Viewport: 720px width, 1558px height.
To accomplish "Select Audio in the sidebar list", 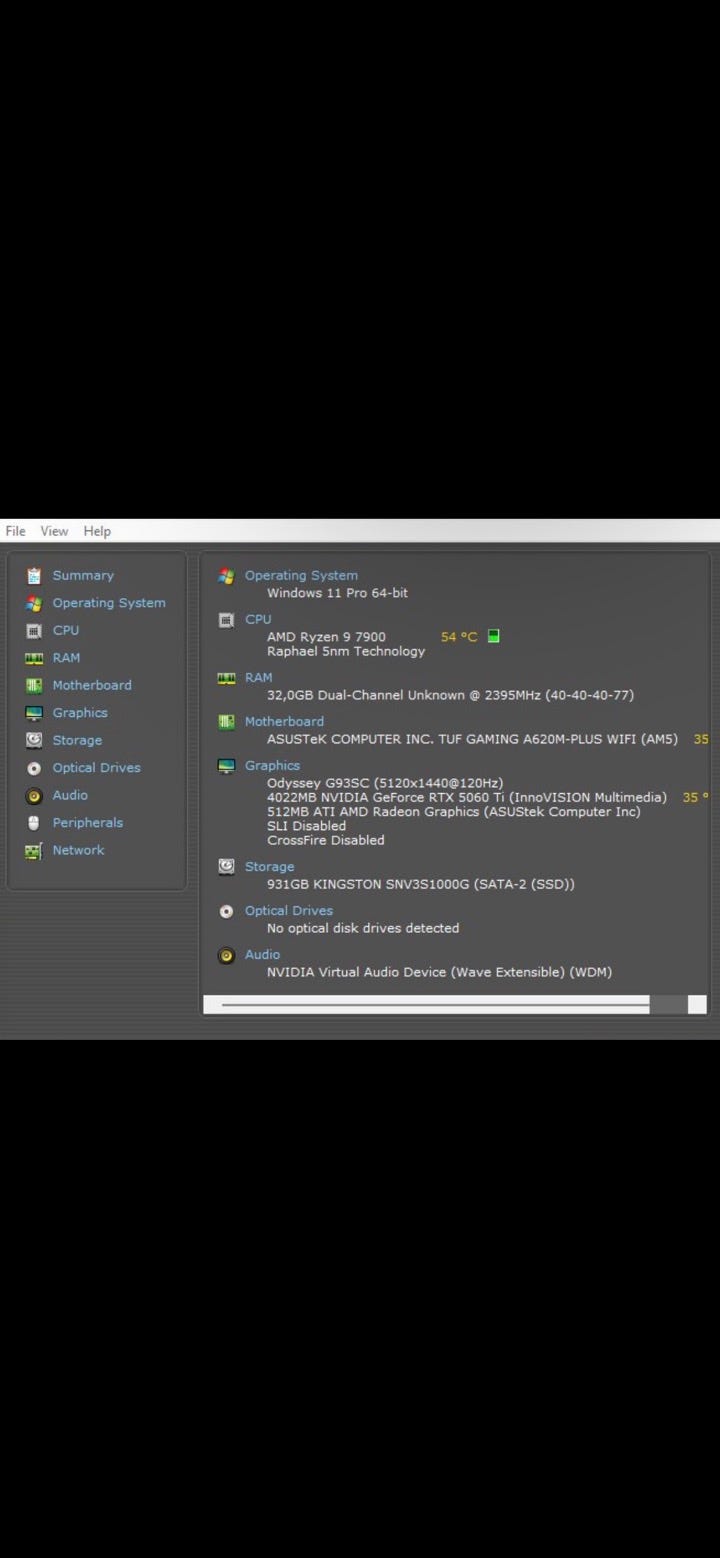I will [70, 796].
